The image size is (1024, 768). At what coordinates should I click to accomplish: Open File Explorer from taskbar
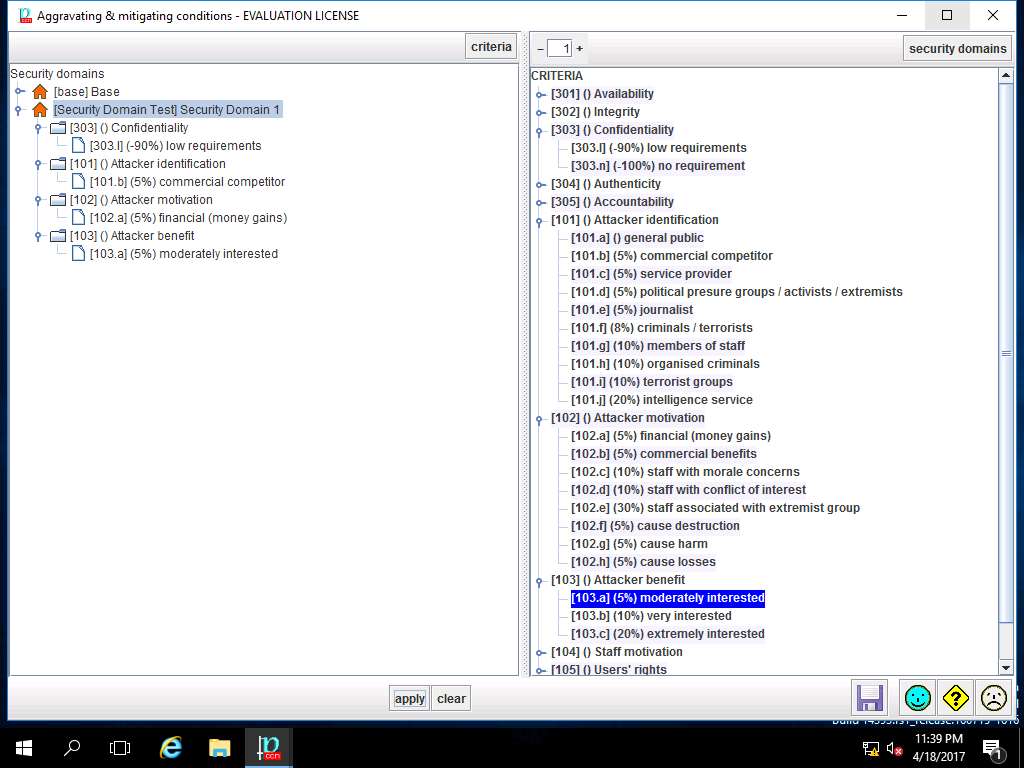coord(219,748)
